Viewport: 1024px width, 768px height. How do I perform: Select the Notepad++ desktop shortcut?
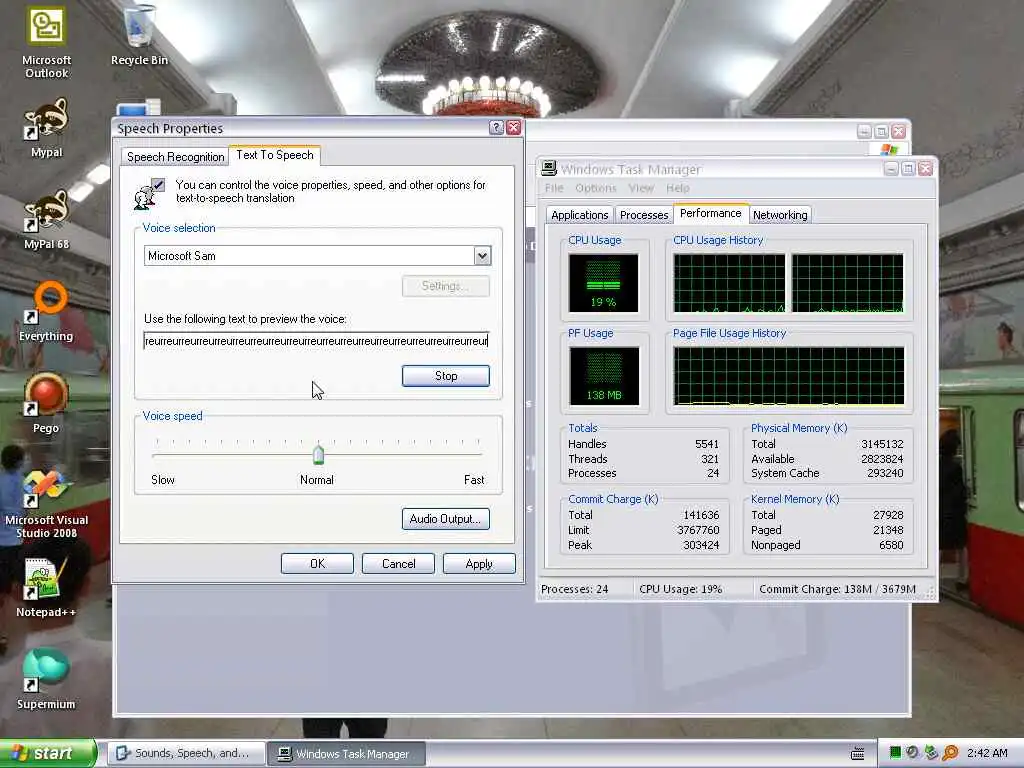pyautogui.click(x=46, y=588)
